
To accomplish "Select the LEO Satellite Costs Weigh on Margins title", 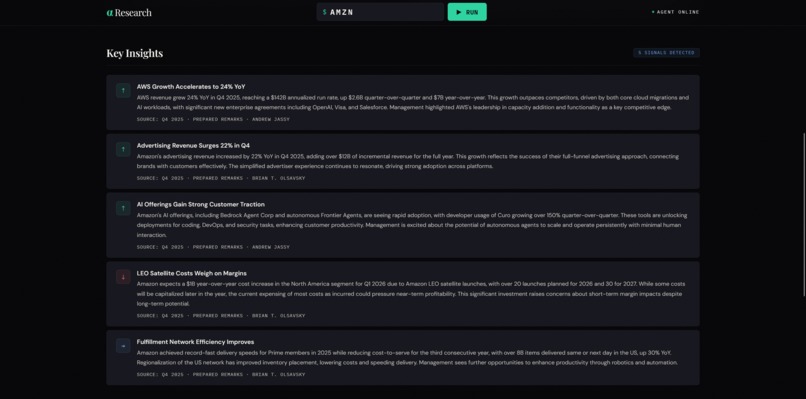I will coord(192,273).
